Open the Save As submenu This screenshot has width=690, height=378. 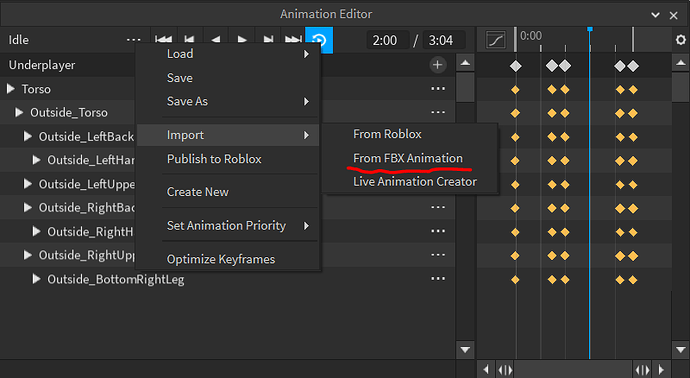(228, 101)
